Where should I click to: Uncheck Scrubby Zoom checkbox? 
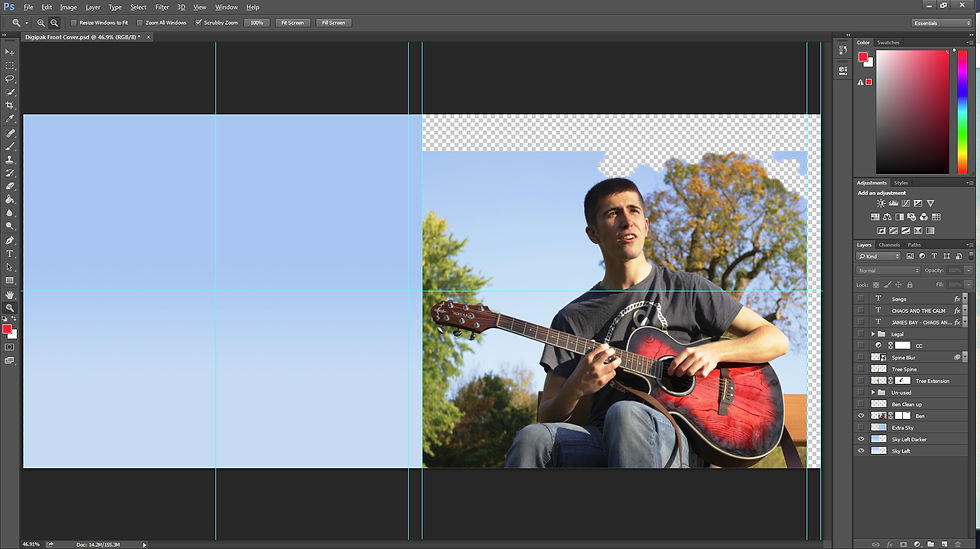[198, 23]
